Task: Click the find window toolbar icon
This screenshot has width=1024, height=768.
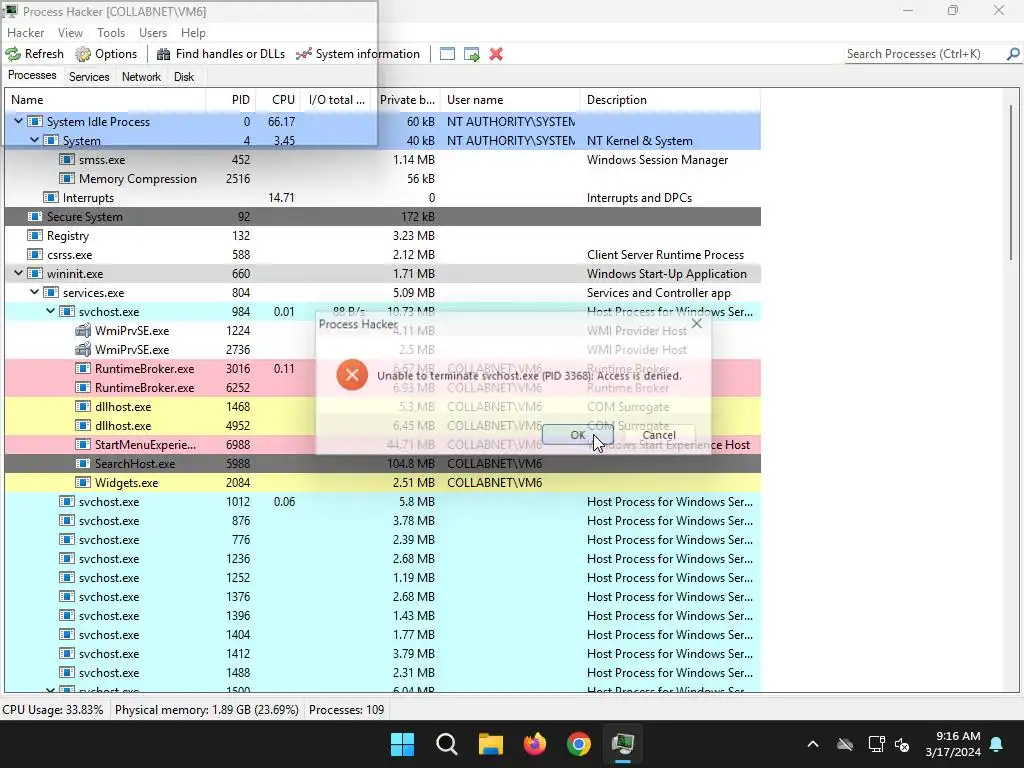Action: tap(447, 54)
